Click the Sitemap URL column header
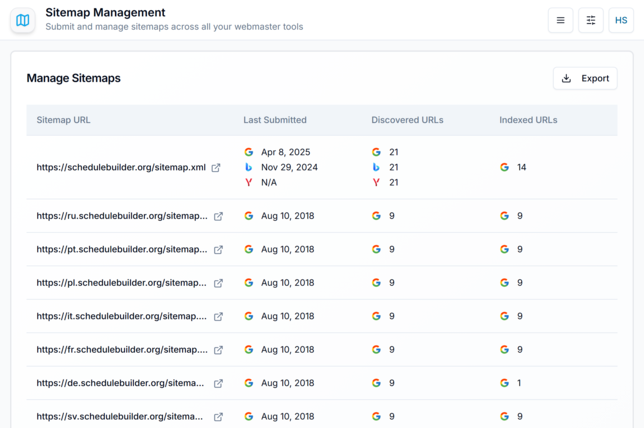This screenshot has height=428, width=644. 63,120
